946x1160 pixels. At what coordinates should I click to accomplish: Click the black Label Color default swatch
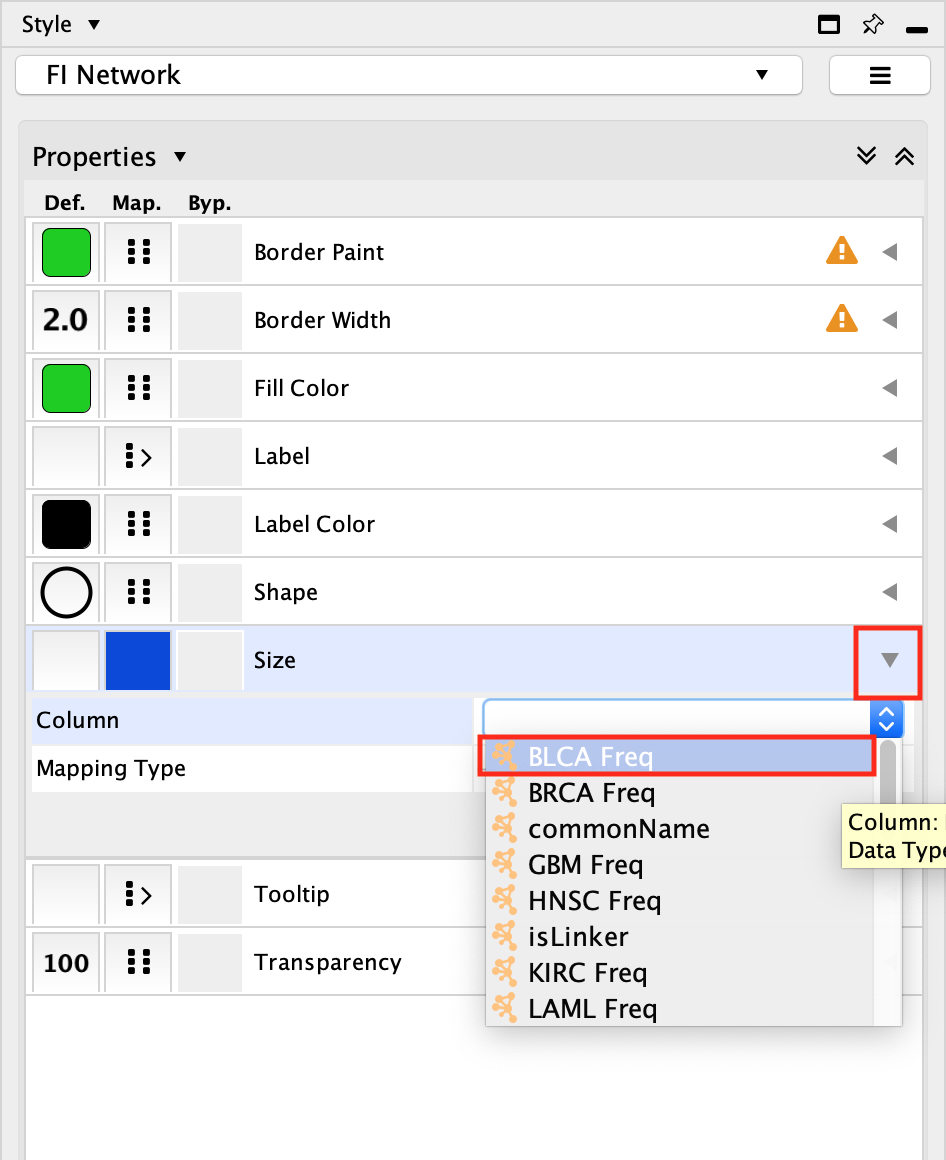coord(66,524)
